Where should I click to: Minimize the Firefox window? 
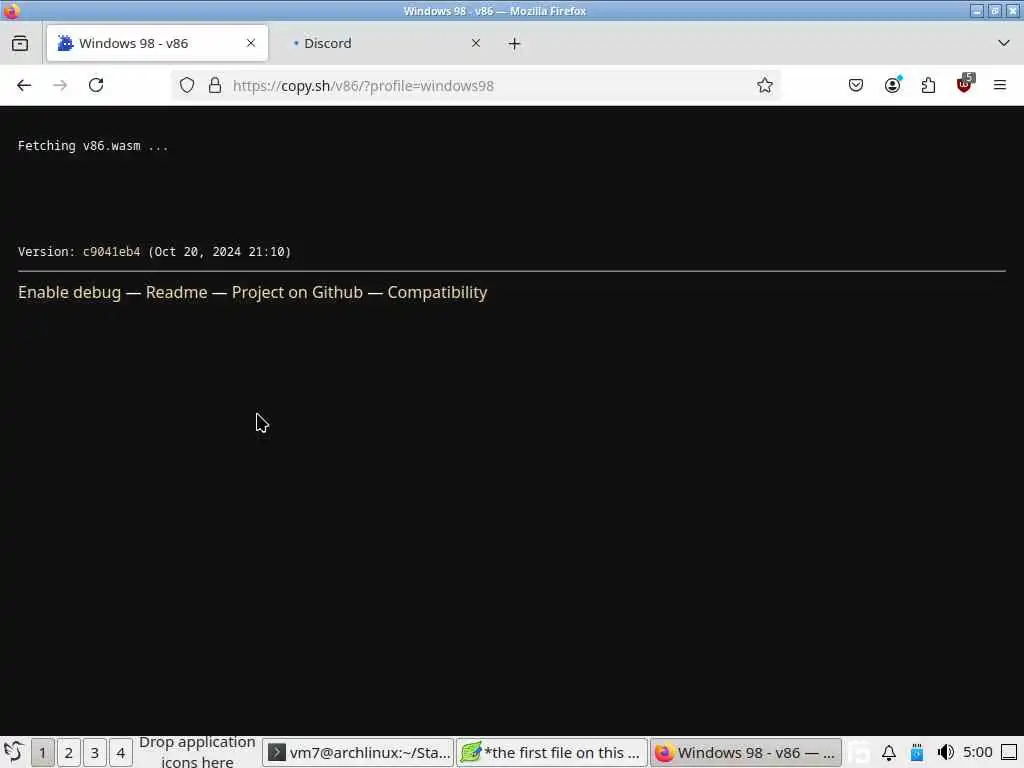tap(977, 10)
